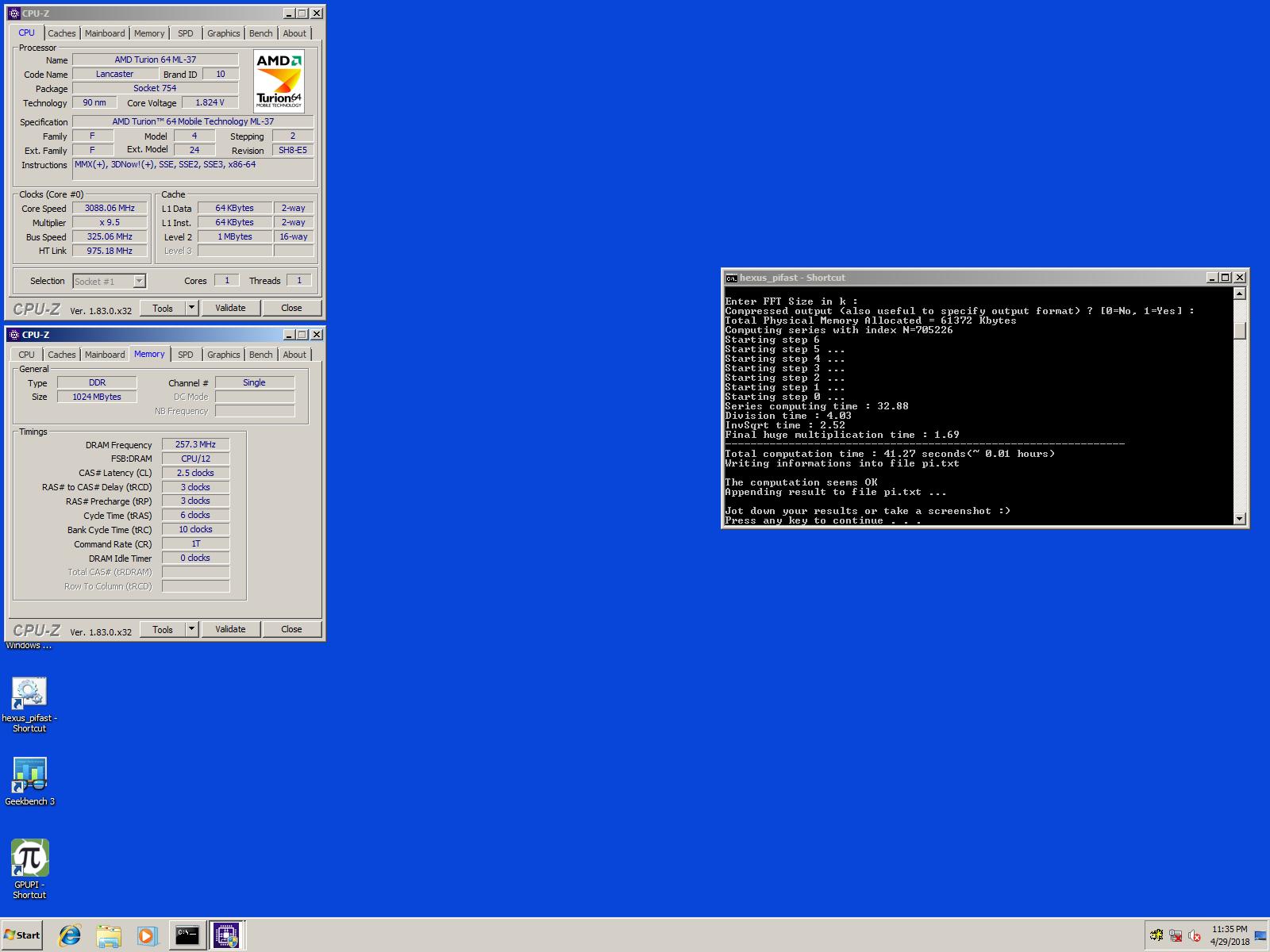Screen dimensions: 1270x952
Task: Click console scrollbar down arrow
Action: [x=1240, y=519]
